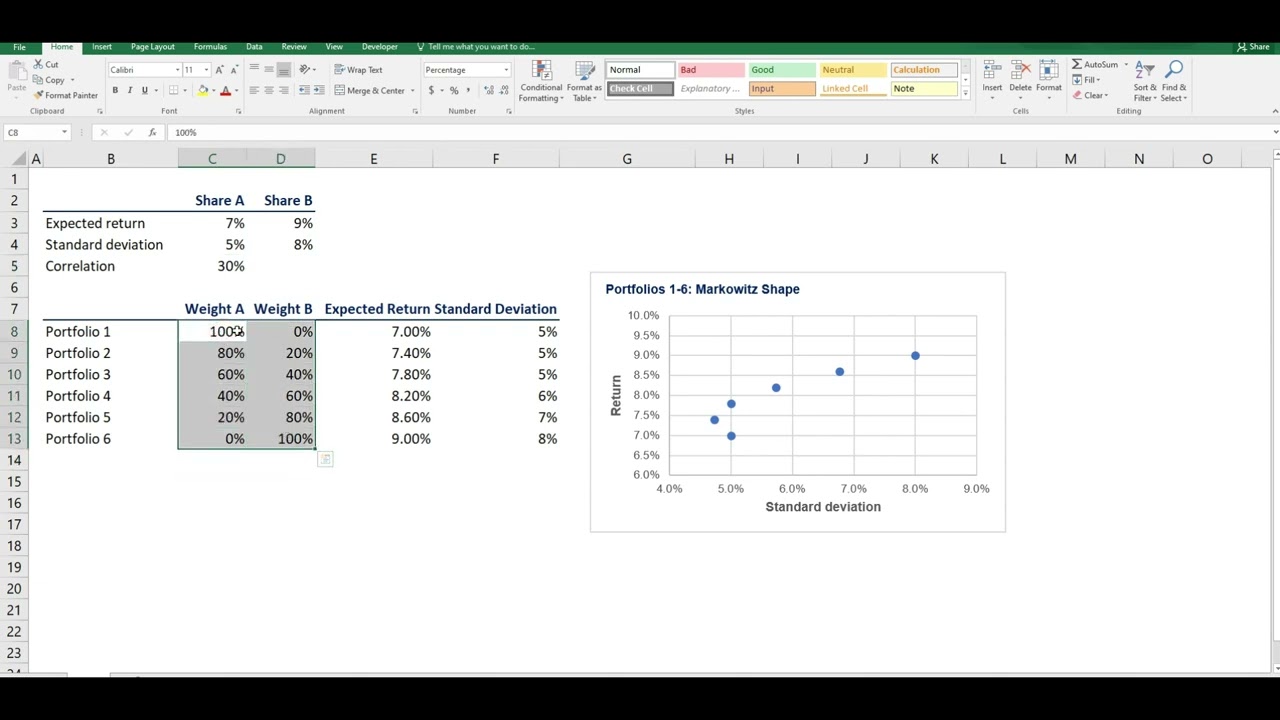Viewport: 1280px width, 720px height.
Task: Switch to the Data tab
Action: pos(254,47)
